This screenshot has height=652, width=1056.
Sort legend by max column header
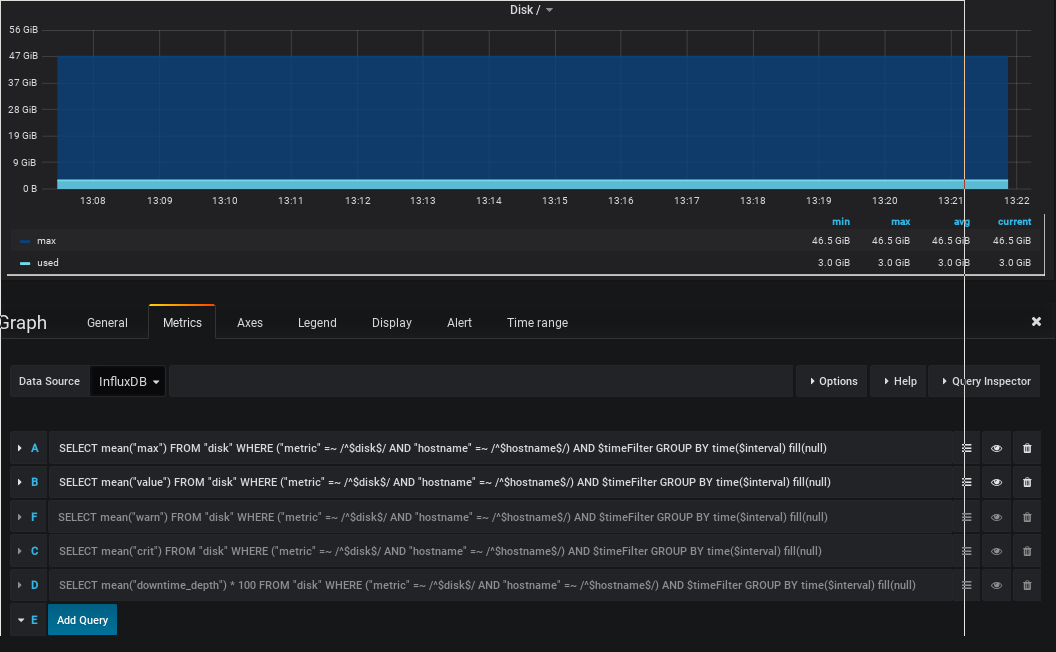point(900,222)
